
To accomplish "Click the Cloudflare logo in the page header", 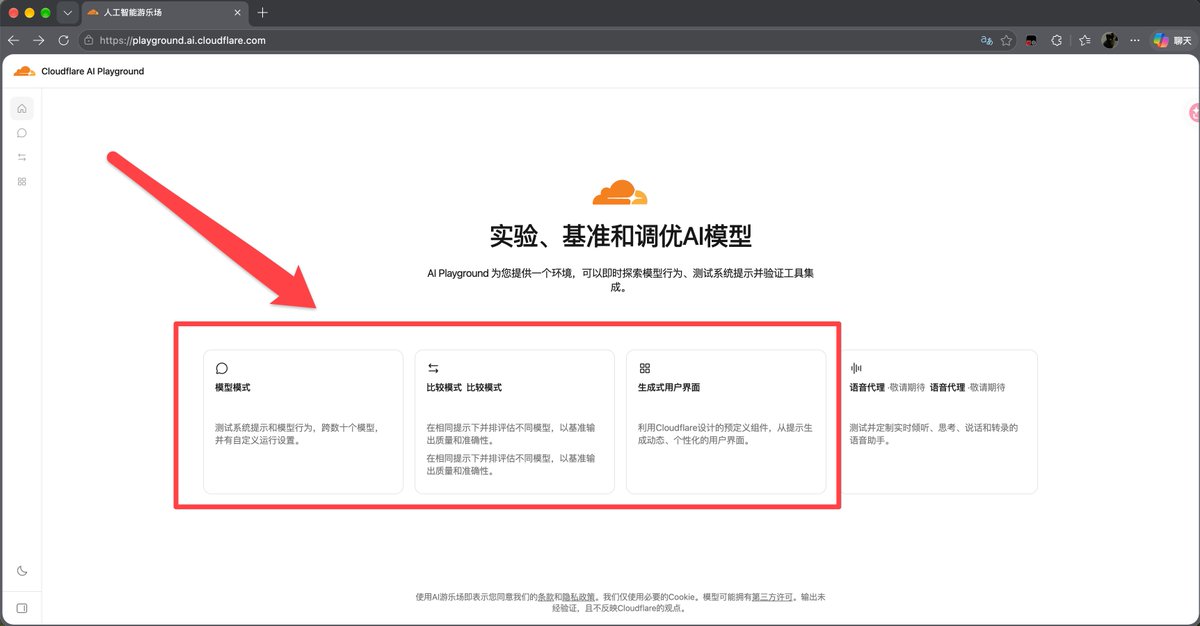I will [x=24, y=71].
